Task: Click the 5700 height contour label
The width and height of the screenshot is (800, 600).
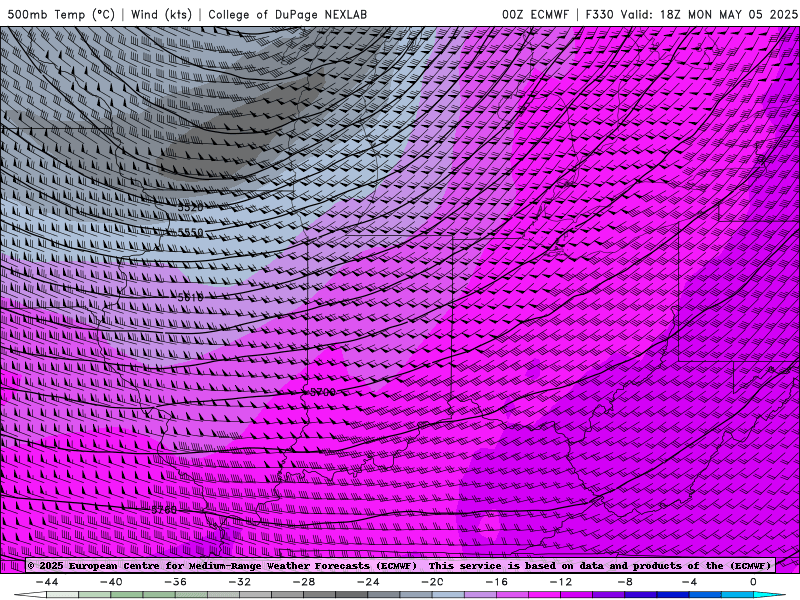Action: pos(323,392)
